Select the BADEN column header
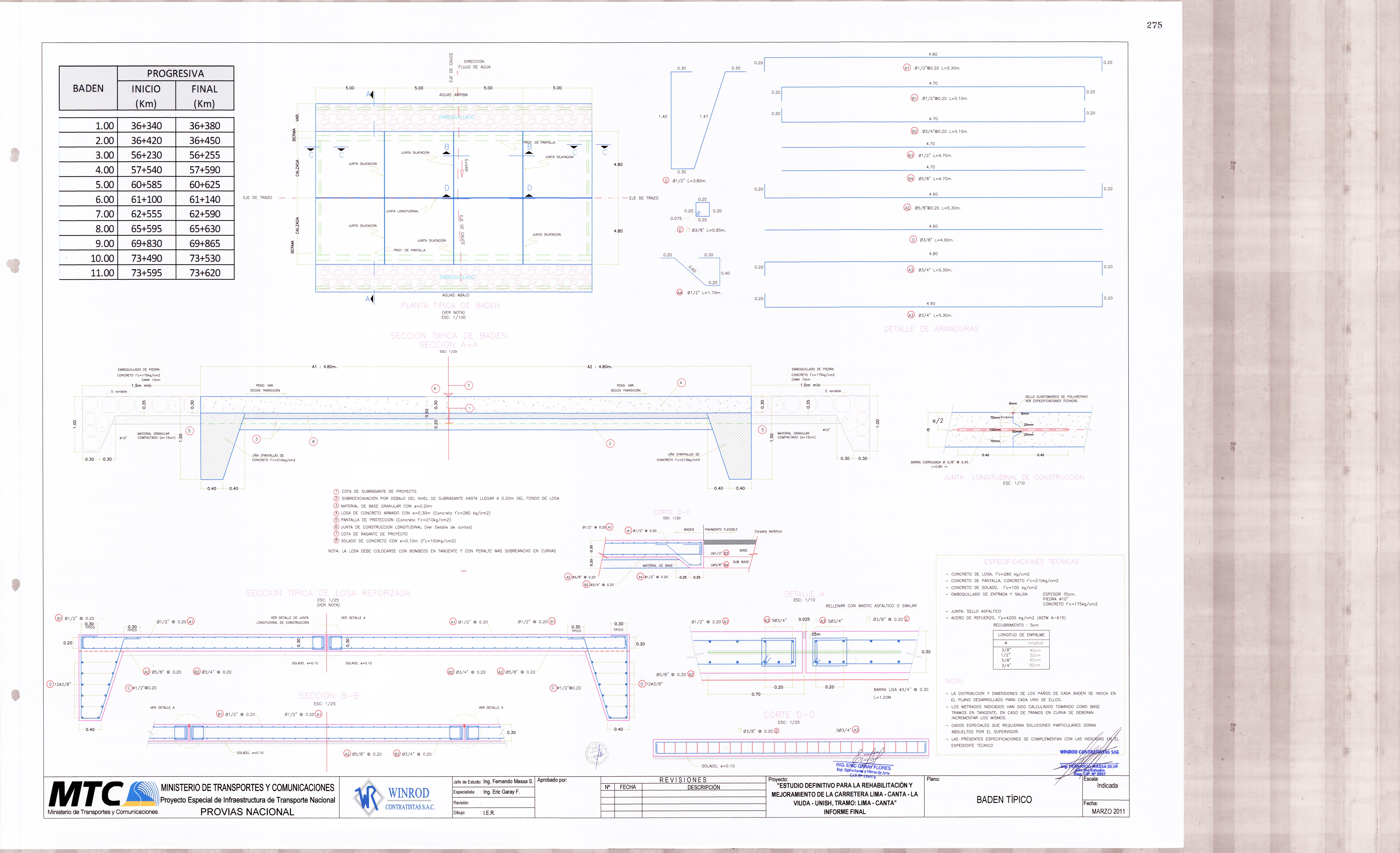1400x853 pixels. coord(88,88)
